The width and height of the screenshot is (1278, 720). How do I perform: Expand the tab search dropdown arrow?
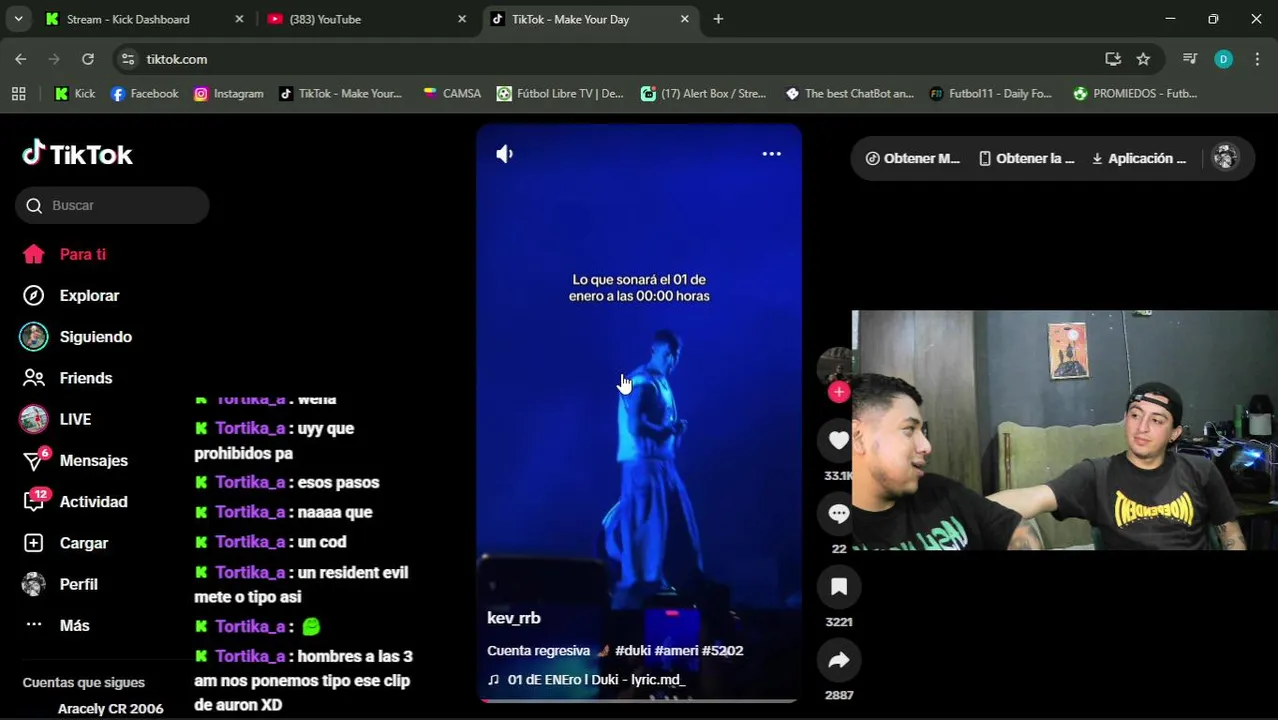coord(18,19)
